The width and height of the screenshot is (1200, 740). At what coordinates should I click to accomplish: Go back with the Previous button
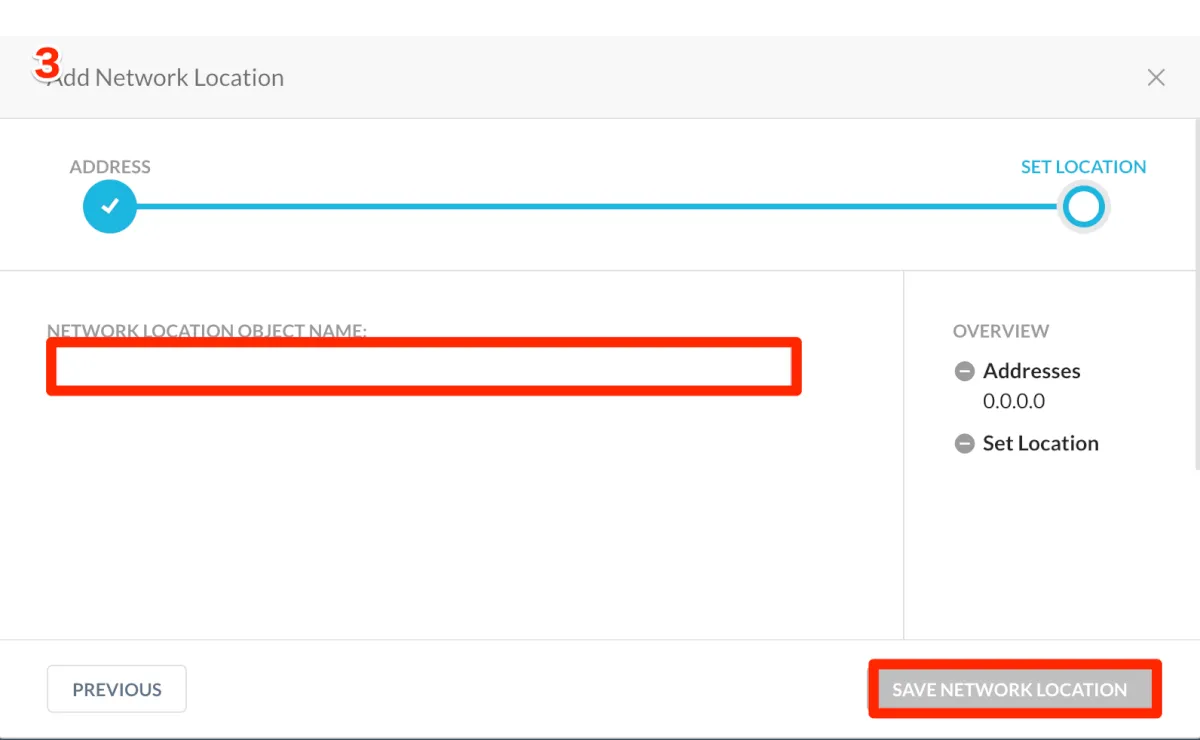[x=117, y=689]
